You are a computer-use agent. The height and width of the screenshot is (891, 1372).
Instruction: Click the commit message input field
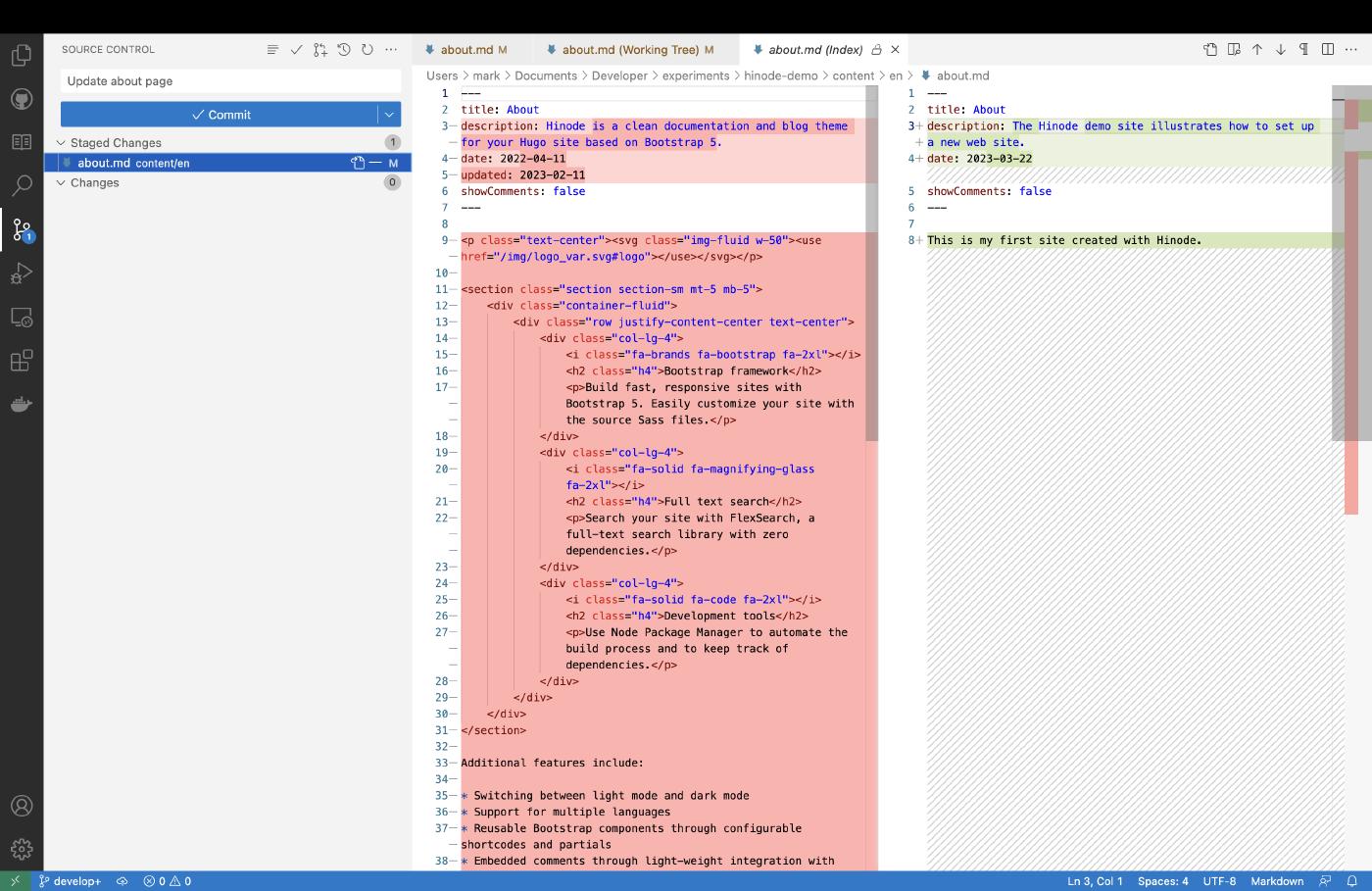click(x=231, y=81)
